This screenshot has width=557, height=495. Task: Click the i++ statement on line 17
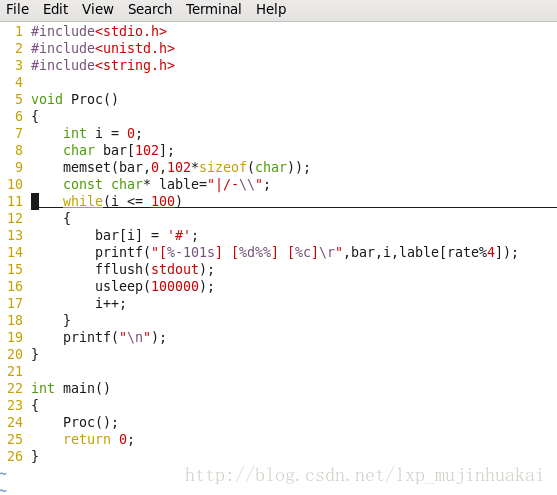110,303
